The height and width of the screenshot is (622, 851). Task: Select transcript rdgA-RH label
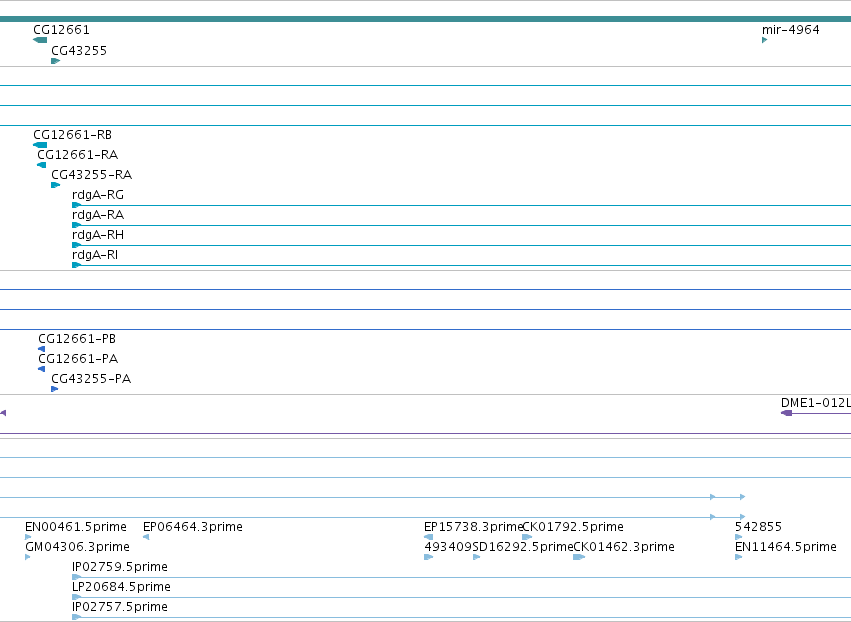98,235
